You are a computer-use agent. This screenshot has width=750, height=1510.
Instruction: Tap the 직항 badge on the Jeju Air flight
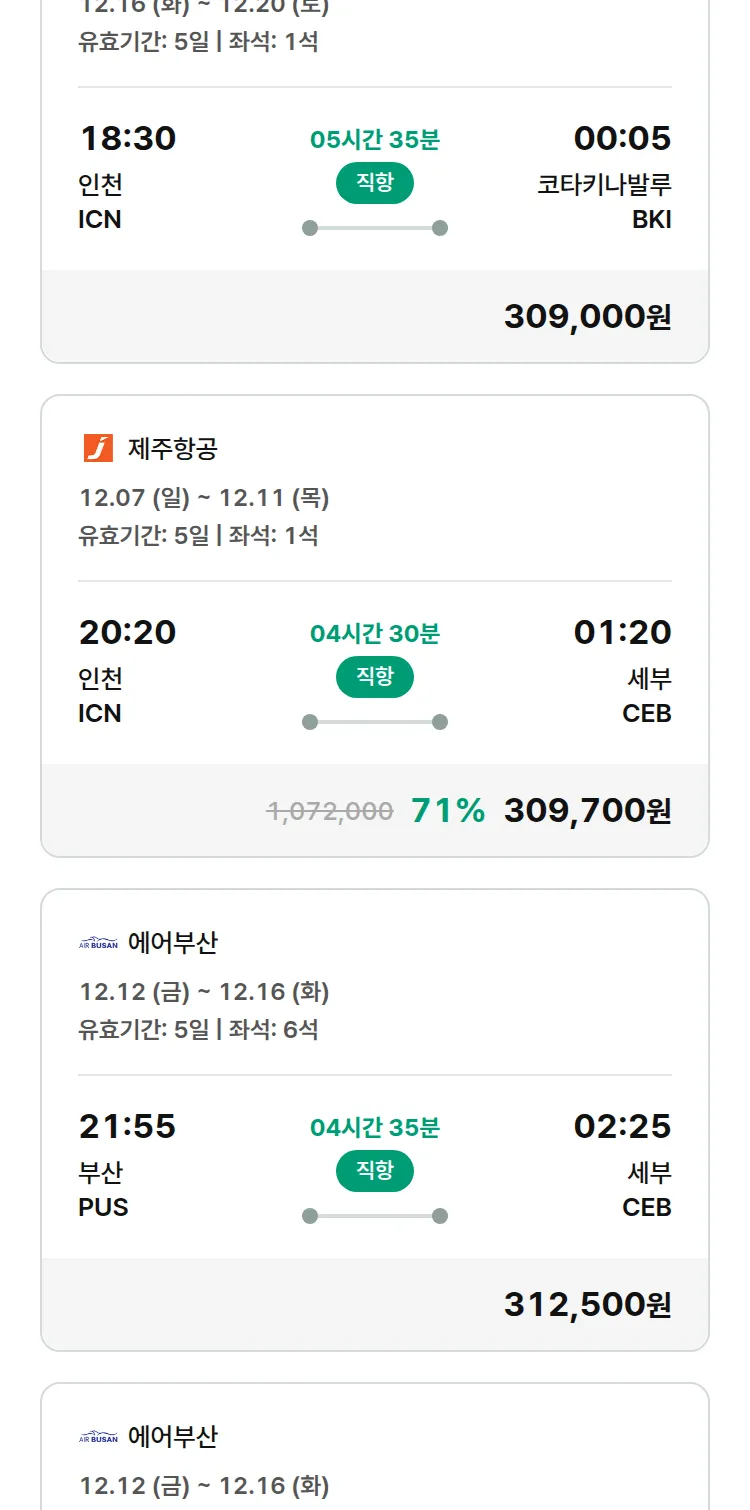click(374, 677)
